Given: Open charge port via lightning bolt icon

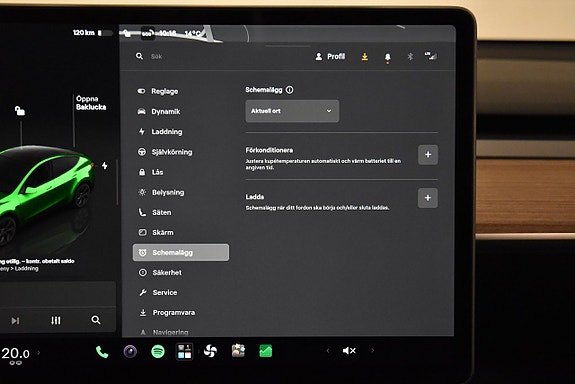Looking at the screenshot, I should coord(105,166).
